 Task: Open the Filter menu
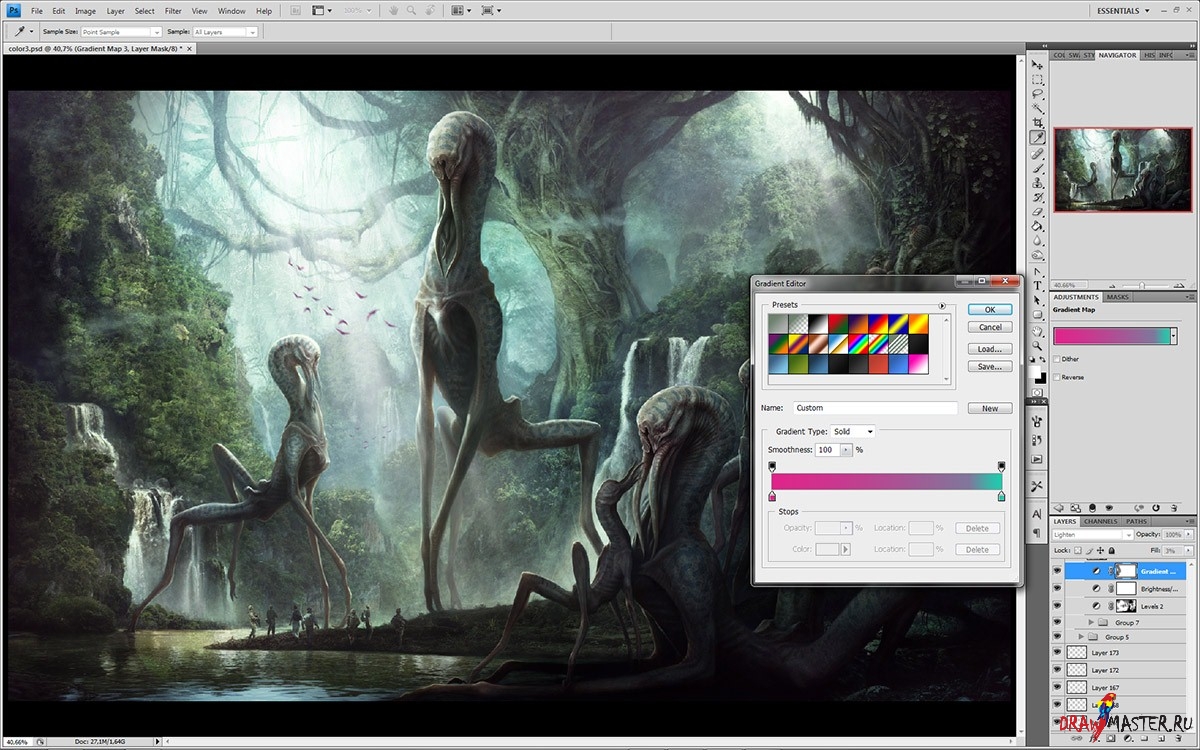(173, 11)
